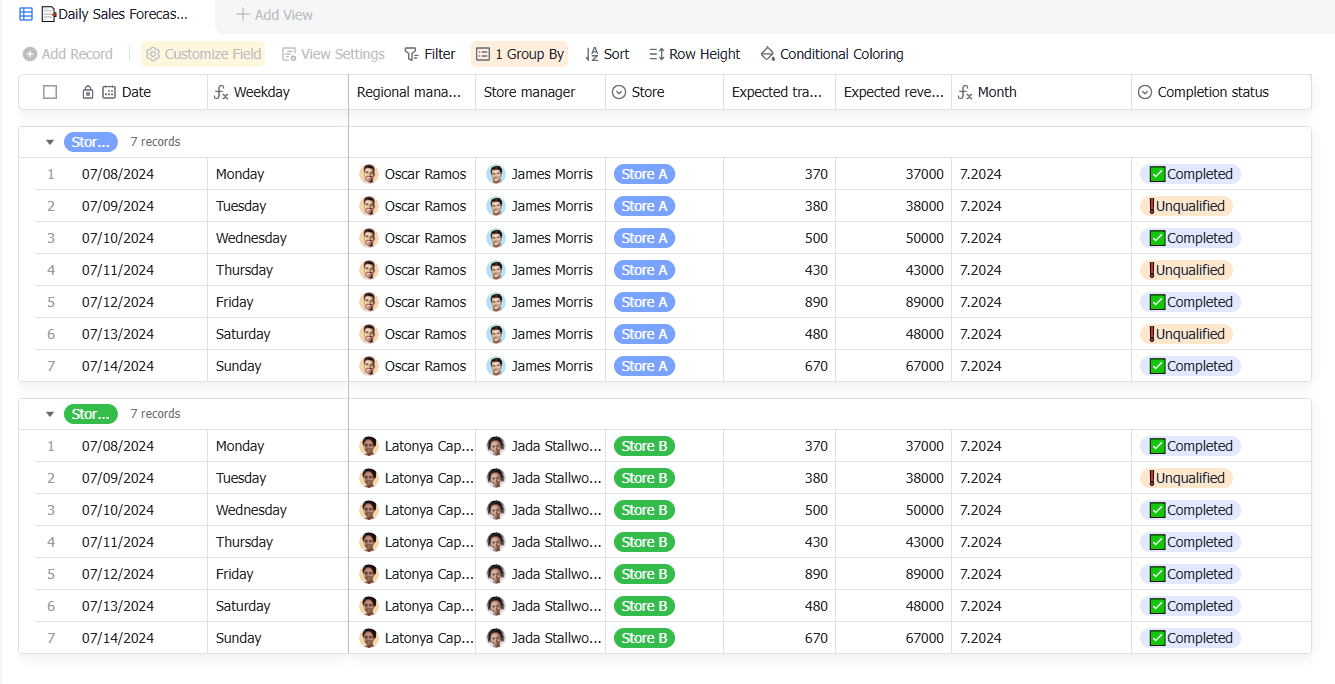Click the table icon in view tab
Viewport: 1335px width, 684px height.
[26, 14]
